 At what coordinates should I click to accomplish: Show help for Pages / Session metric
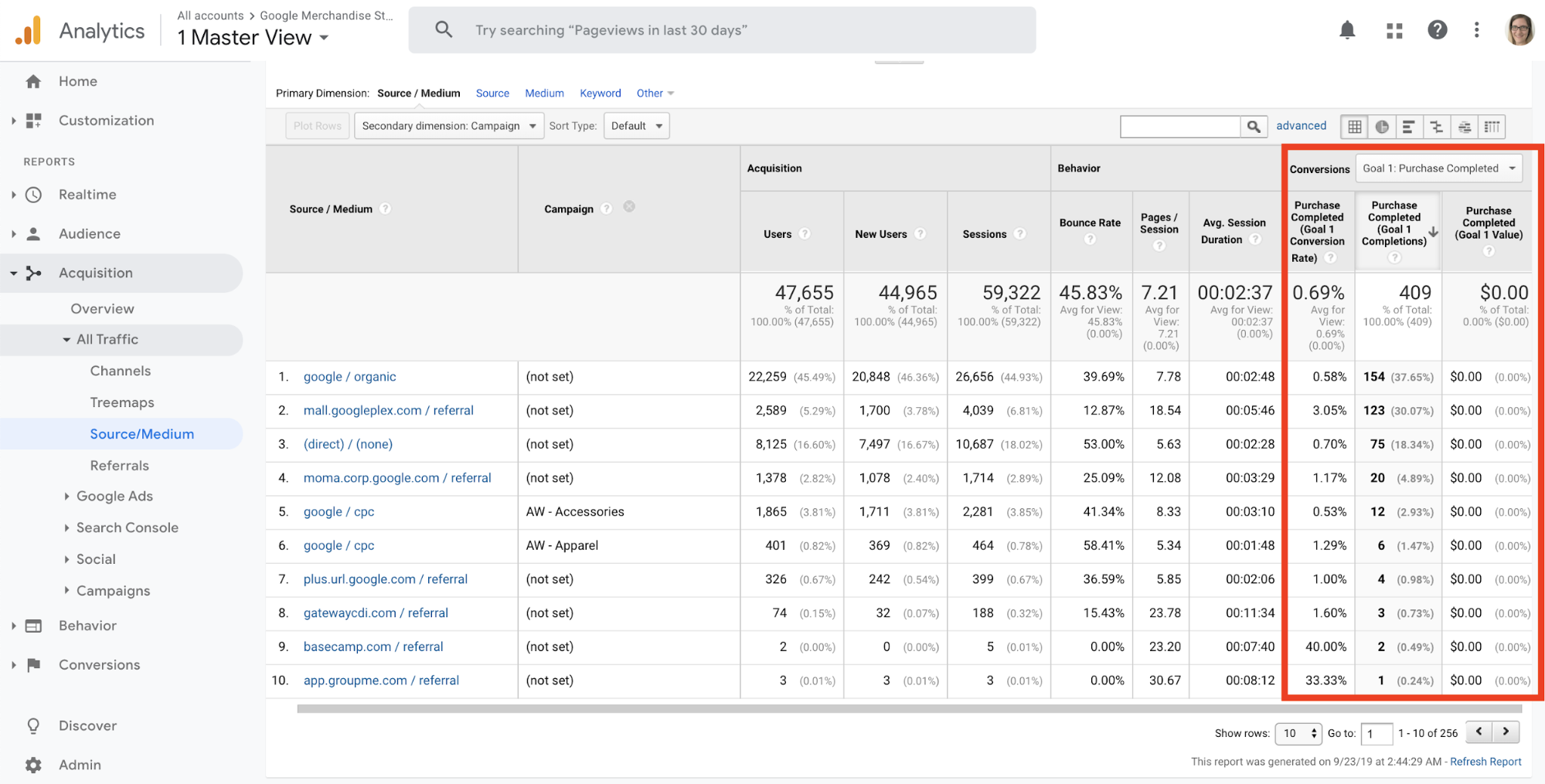(1159, 246)
